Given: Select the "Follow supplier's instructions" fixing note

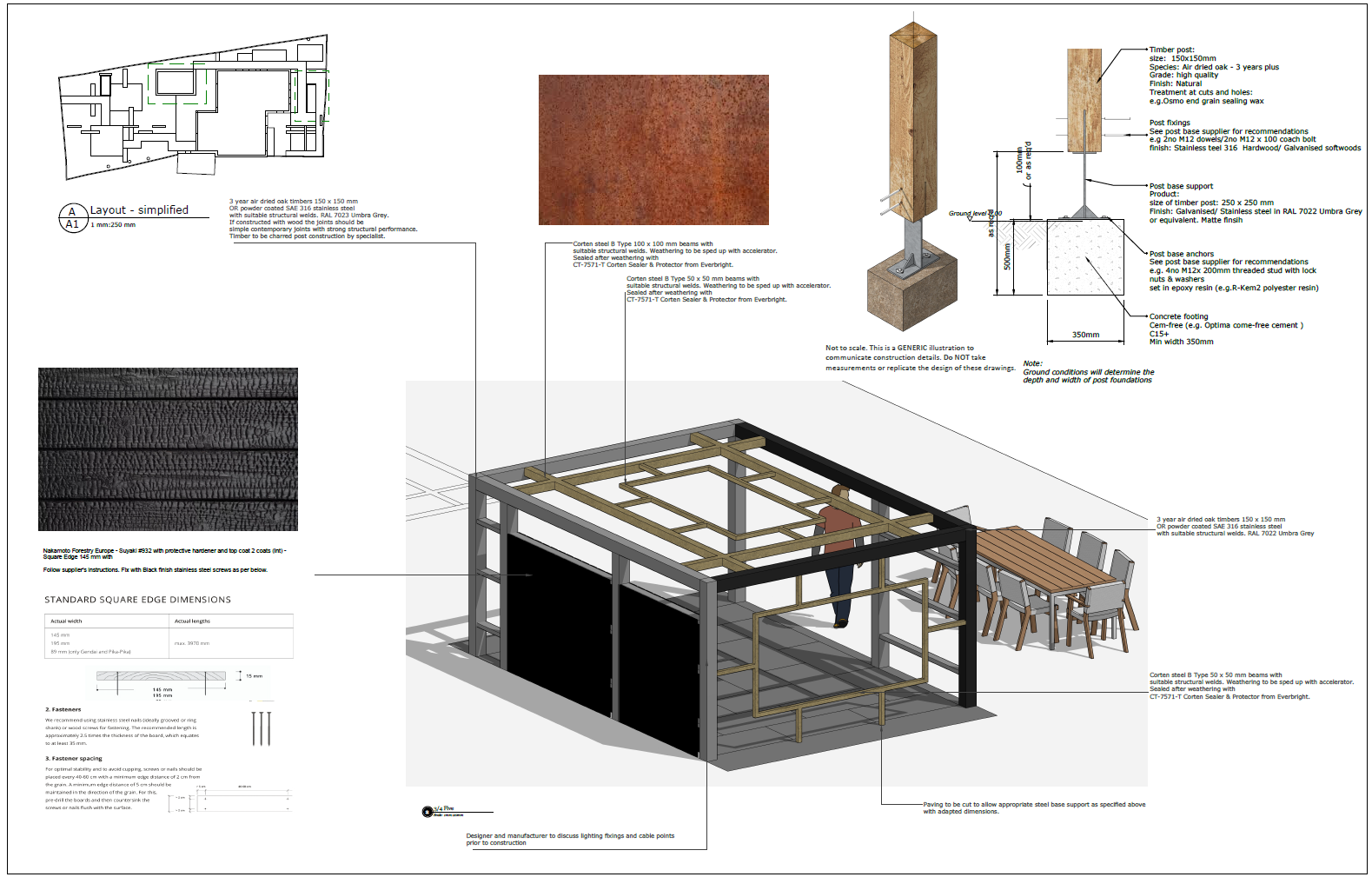Looking at the screenshot, I should (155, 570).
